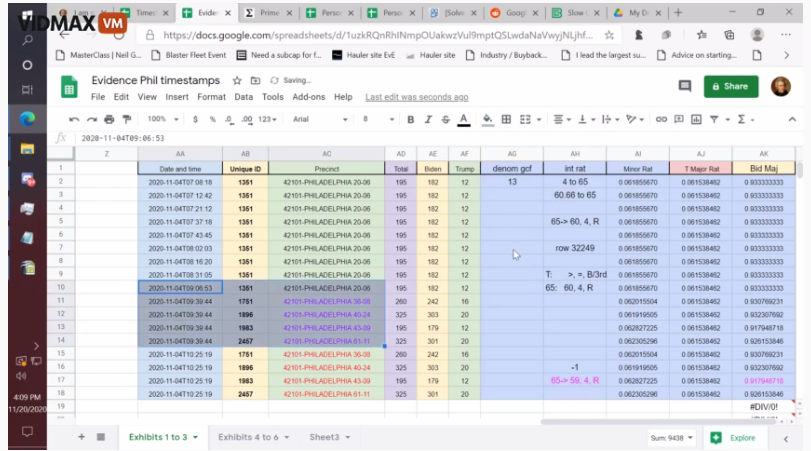Open MasterClass | Neil G... bookmark

98,55
